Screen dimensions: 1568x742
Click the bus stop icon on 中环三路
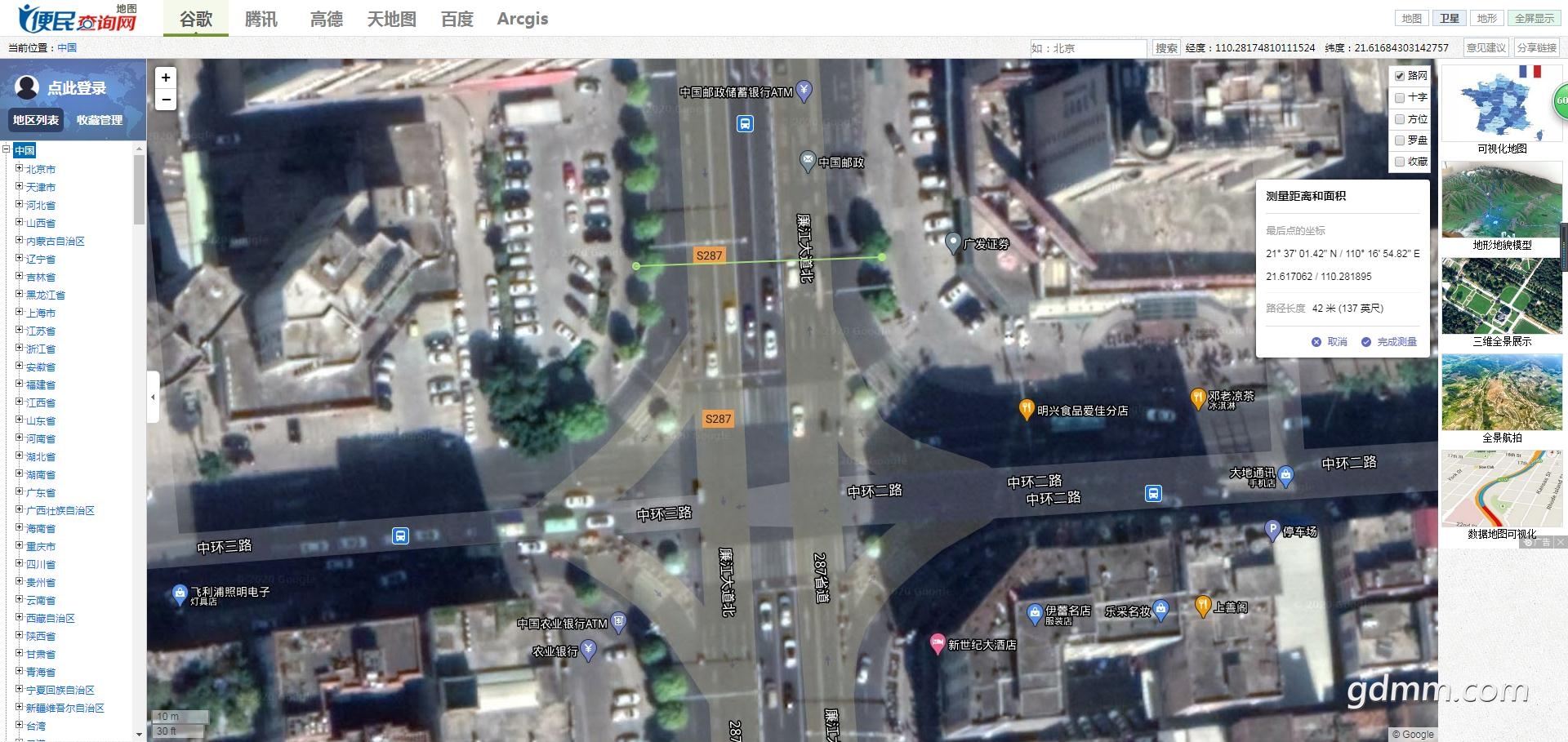point(400,535)
